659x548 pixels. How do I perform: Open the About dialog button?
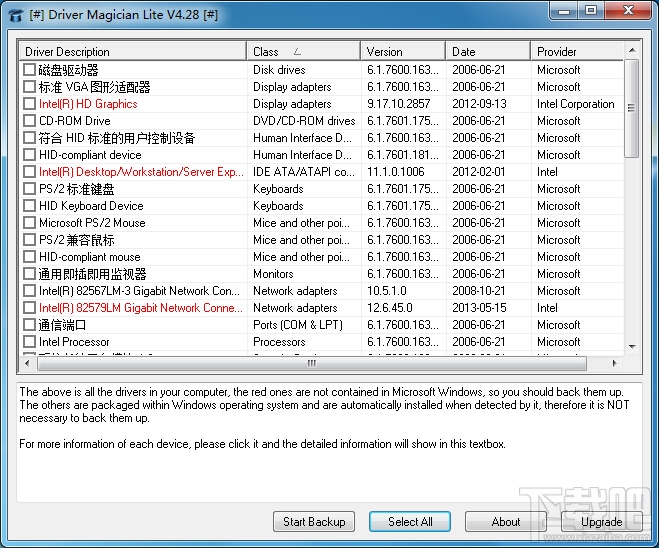(506, 522)
